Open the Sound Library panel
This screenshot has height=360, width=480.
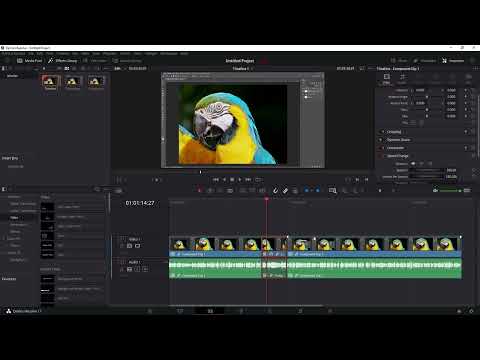tap(127, 61)
